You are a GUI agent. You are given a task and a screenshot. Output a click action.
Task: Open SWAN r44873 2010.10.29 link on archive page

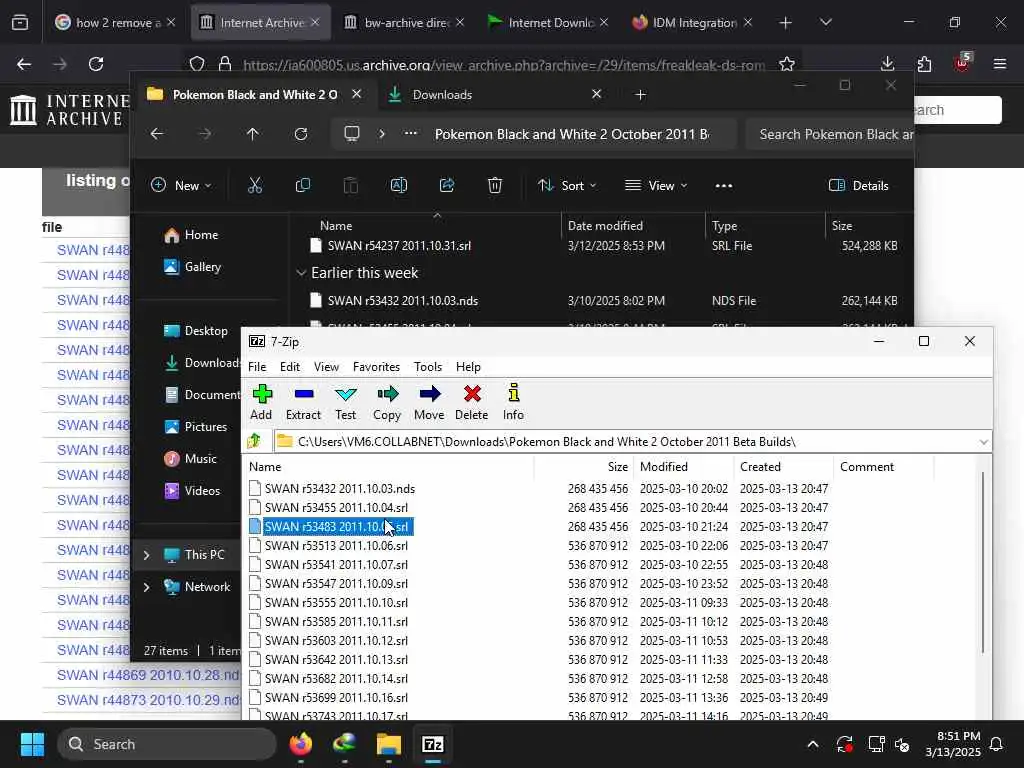pos(148,700)
